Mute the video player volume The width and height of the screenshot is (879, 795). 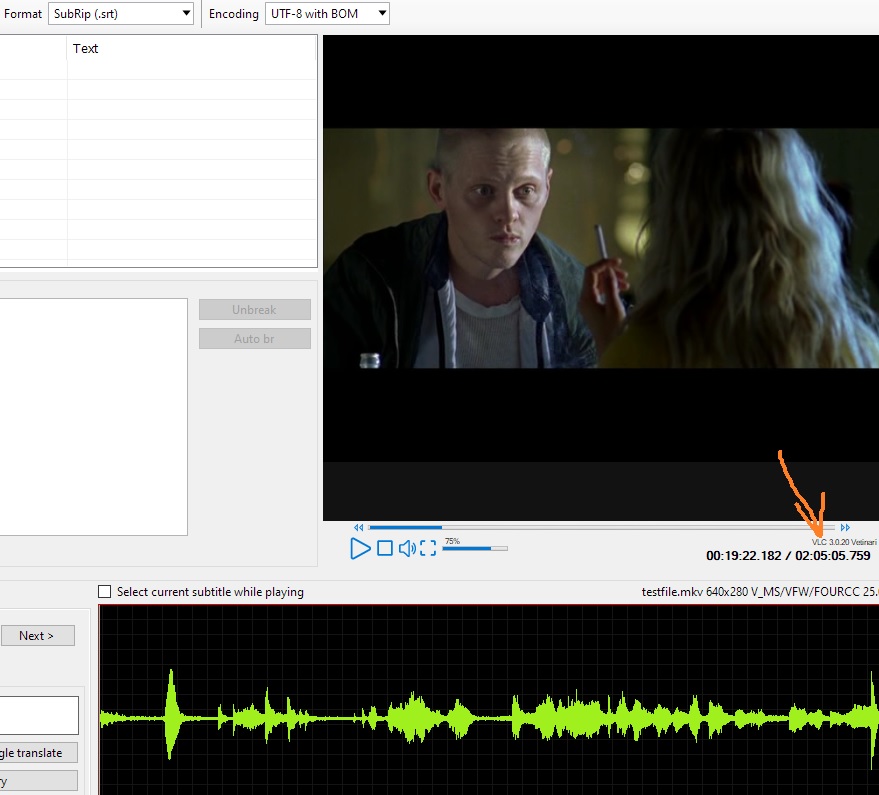407,548
